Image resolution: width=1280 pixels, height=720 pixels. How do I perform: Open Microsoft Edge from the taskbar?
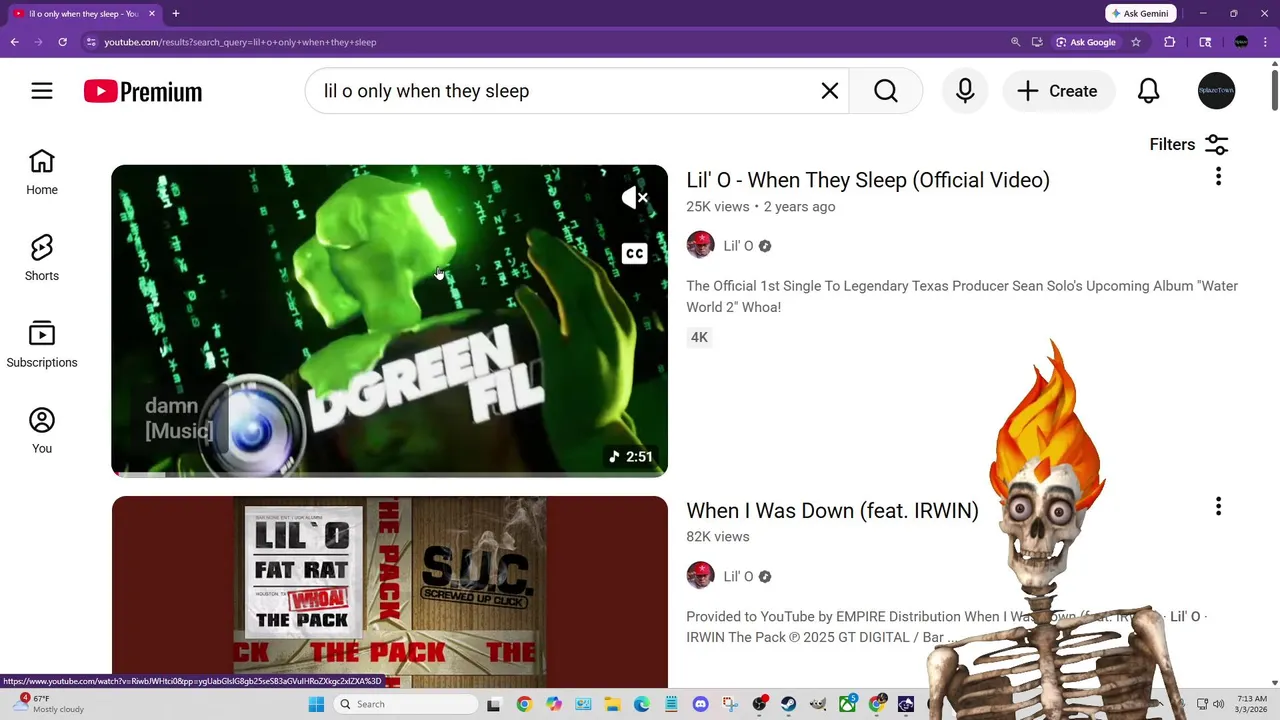point(641,704)
